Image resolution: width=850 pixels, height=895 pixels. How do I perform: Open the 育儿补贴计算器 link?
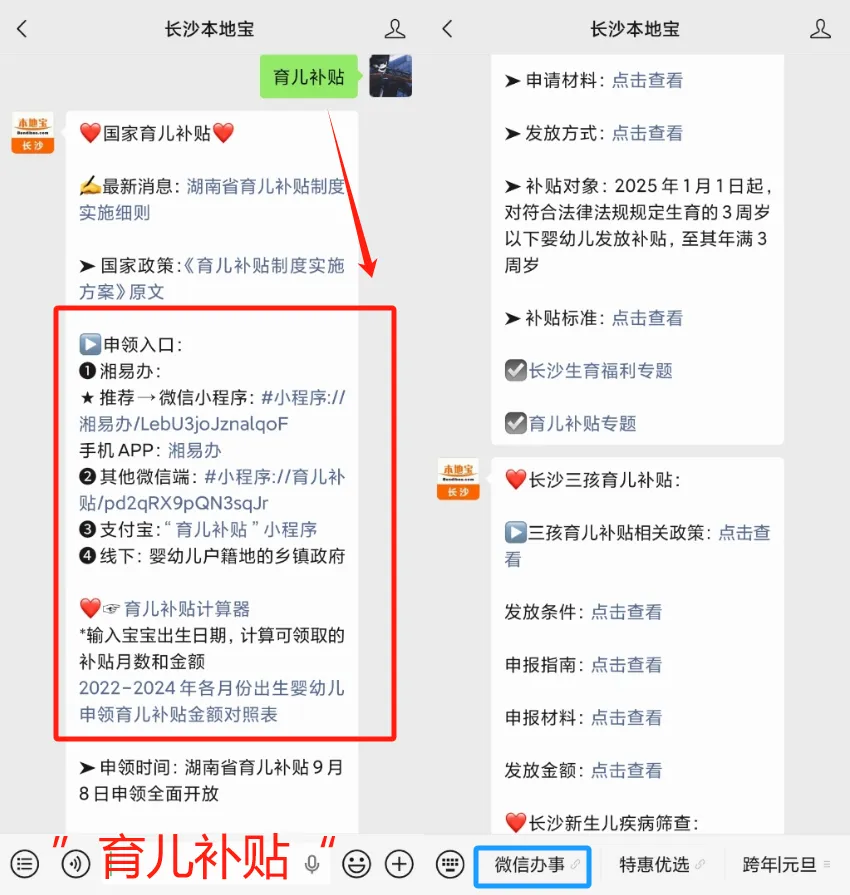click(x=187, y=609)
